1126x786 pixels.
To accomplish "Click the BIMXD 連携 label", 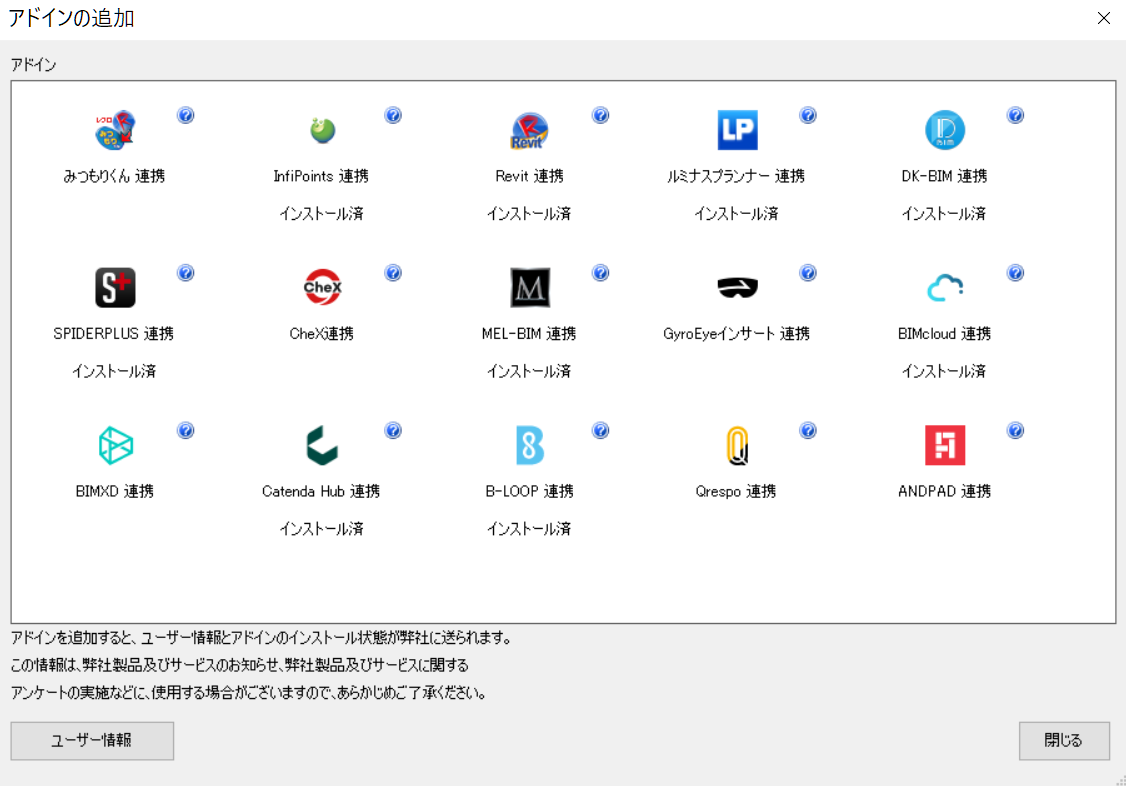I will click(x=115, y=492).
